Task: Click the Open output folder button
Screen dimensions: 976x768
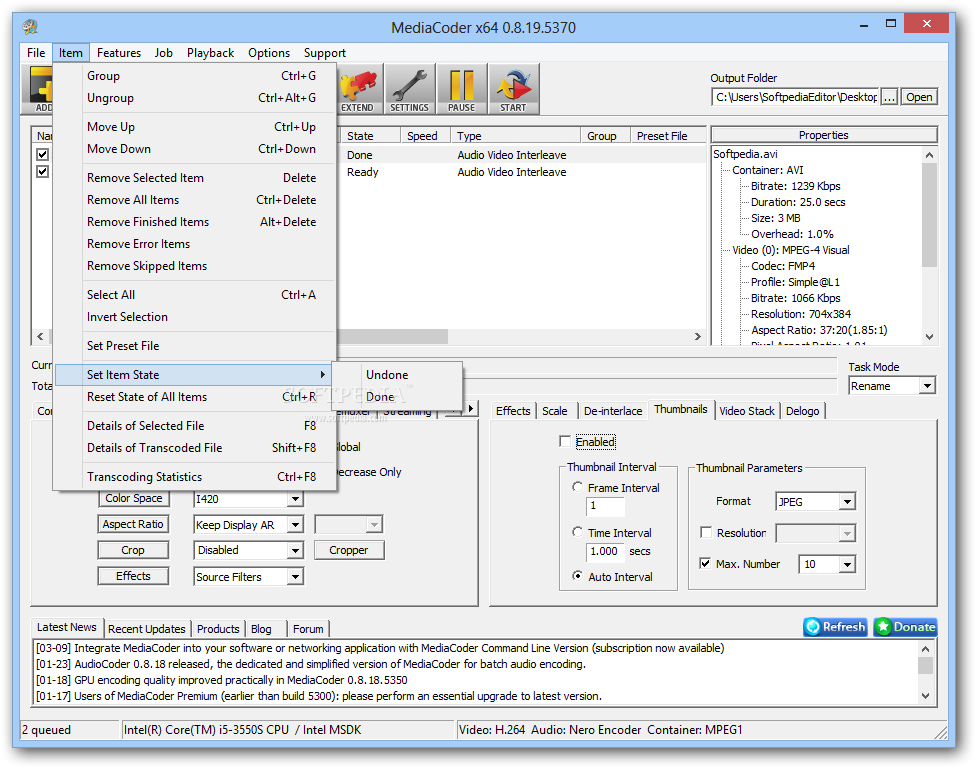Action: coord(919,97)
